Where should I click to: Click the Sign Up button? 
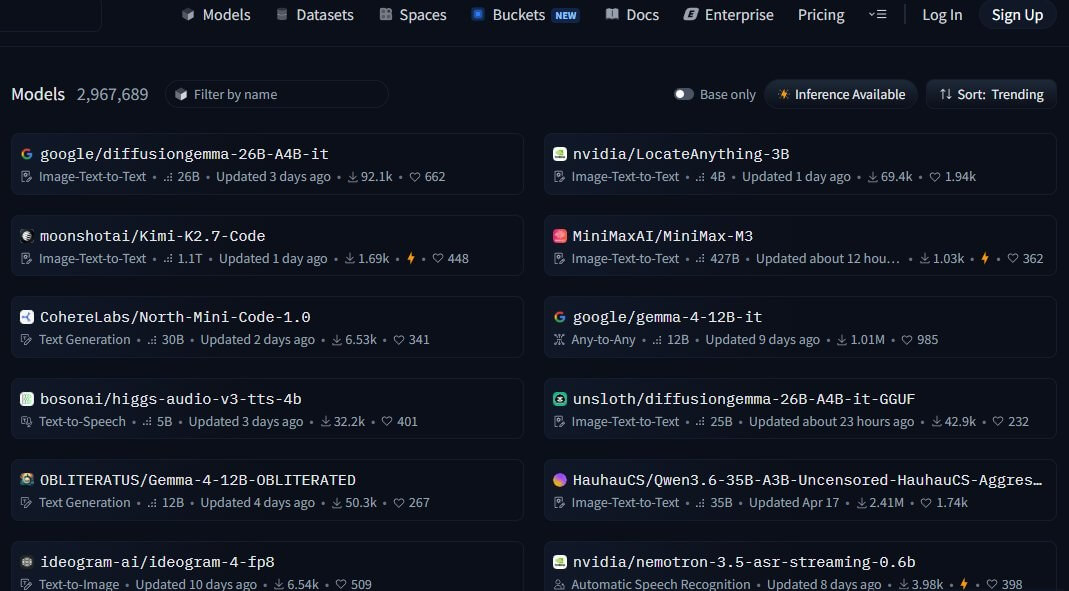(x=1017, y=14)
